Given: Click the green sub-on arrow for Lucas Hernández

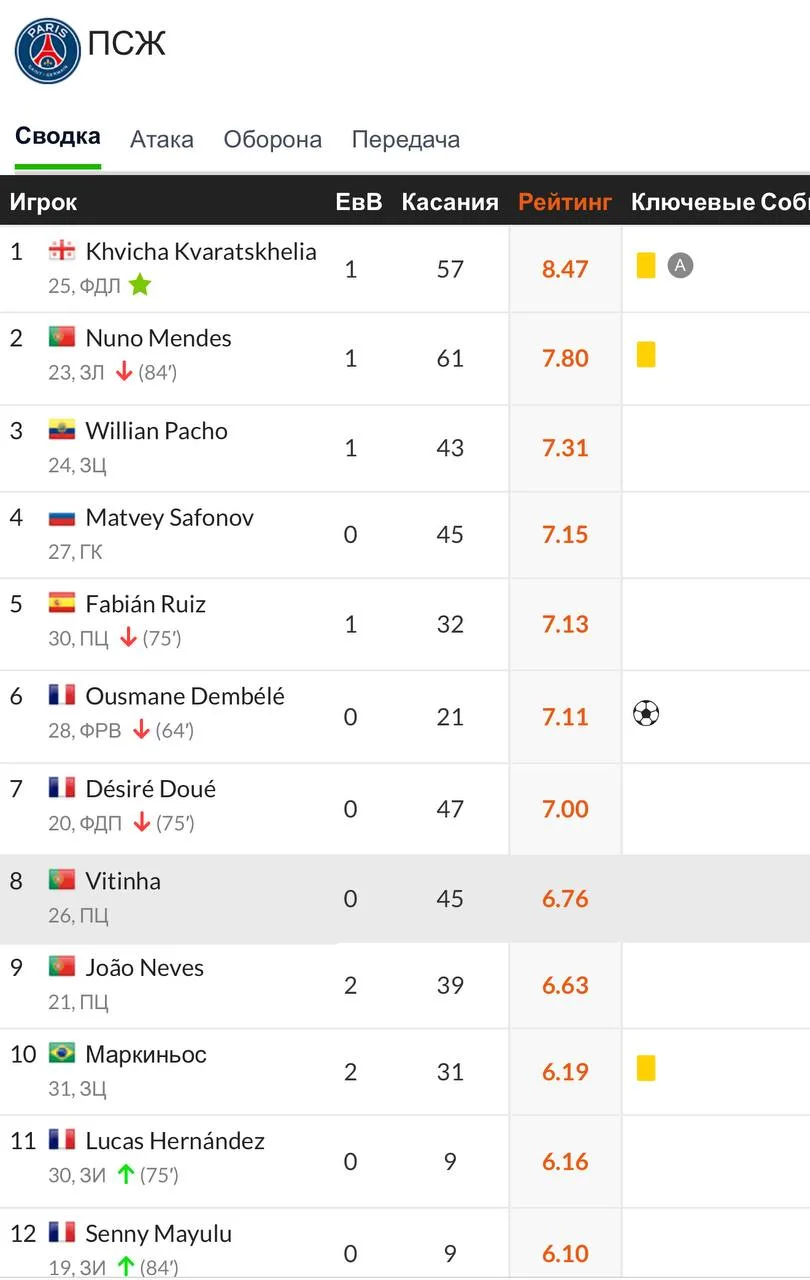Looking at the screenshot, I should [x=125, y=1174].
